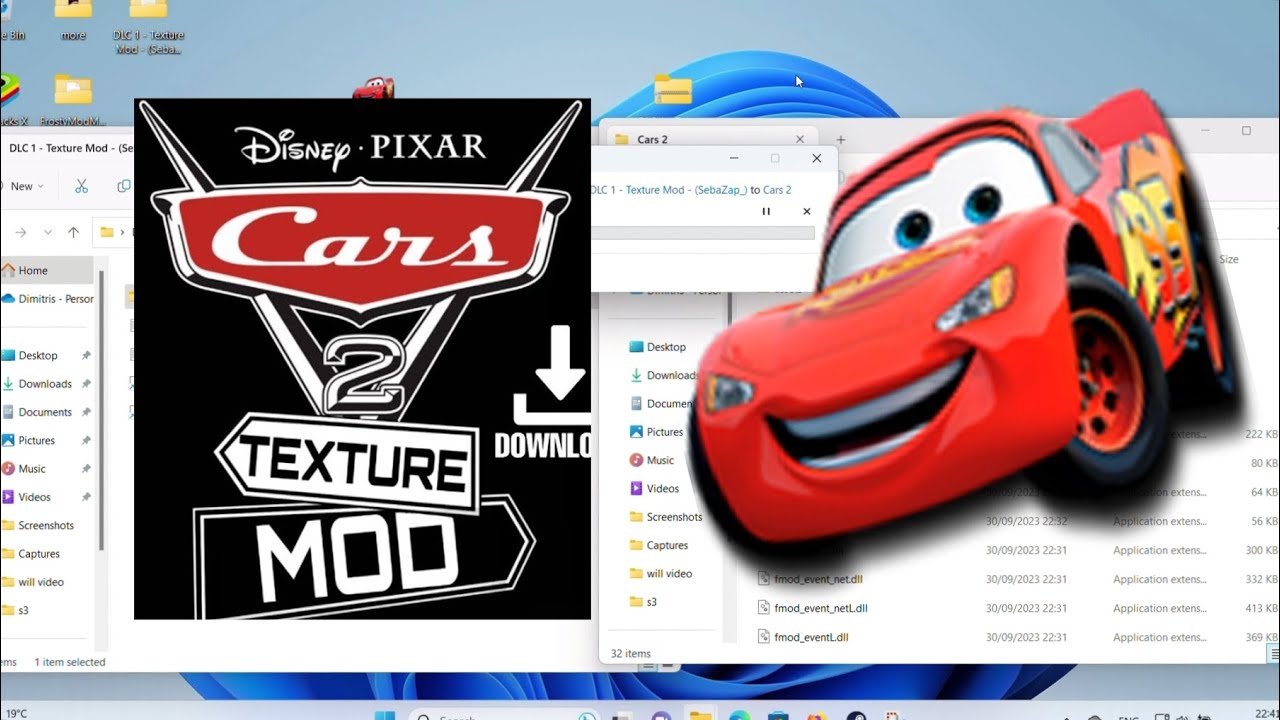Minimize the copy progress dialog

click(x=734, y=158)
